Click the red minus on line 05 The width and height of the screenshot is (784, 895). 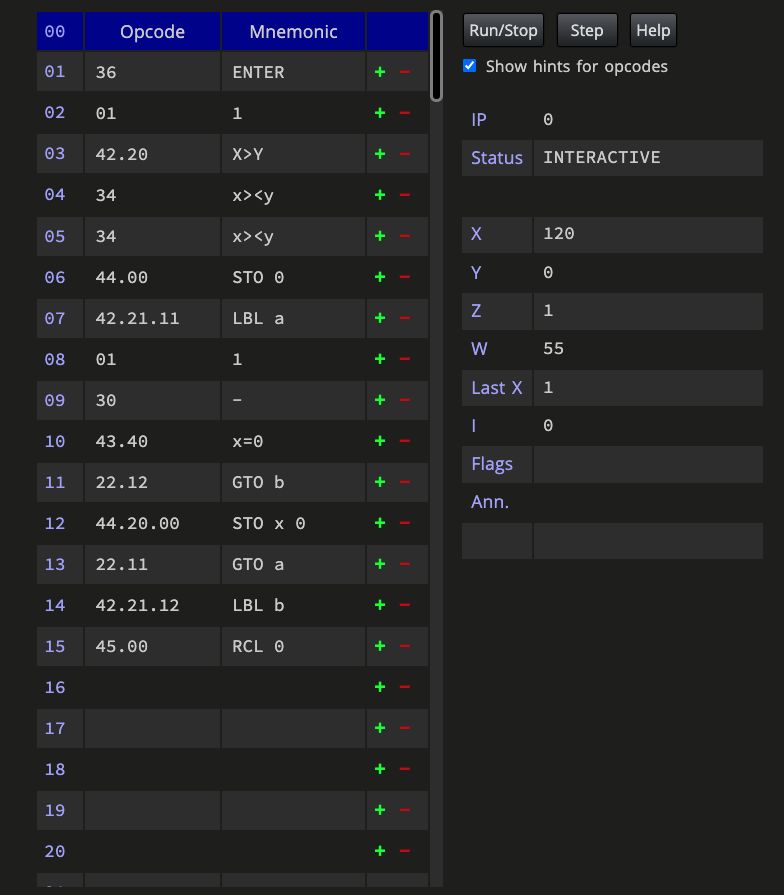(x=405, y=236)
